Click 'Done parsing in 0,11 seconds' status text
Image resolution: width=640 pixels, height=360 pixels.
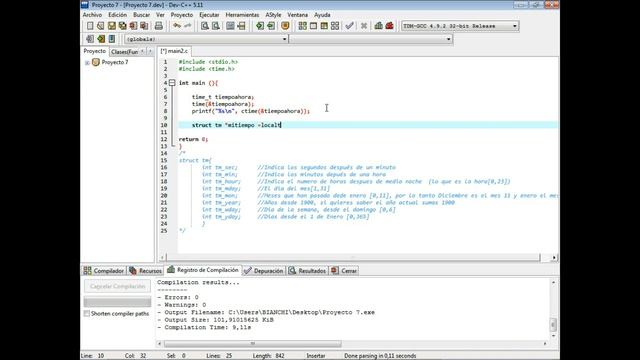pyautogui.click(x=380, y=356)
